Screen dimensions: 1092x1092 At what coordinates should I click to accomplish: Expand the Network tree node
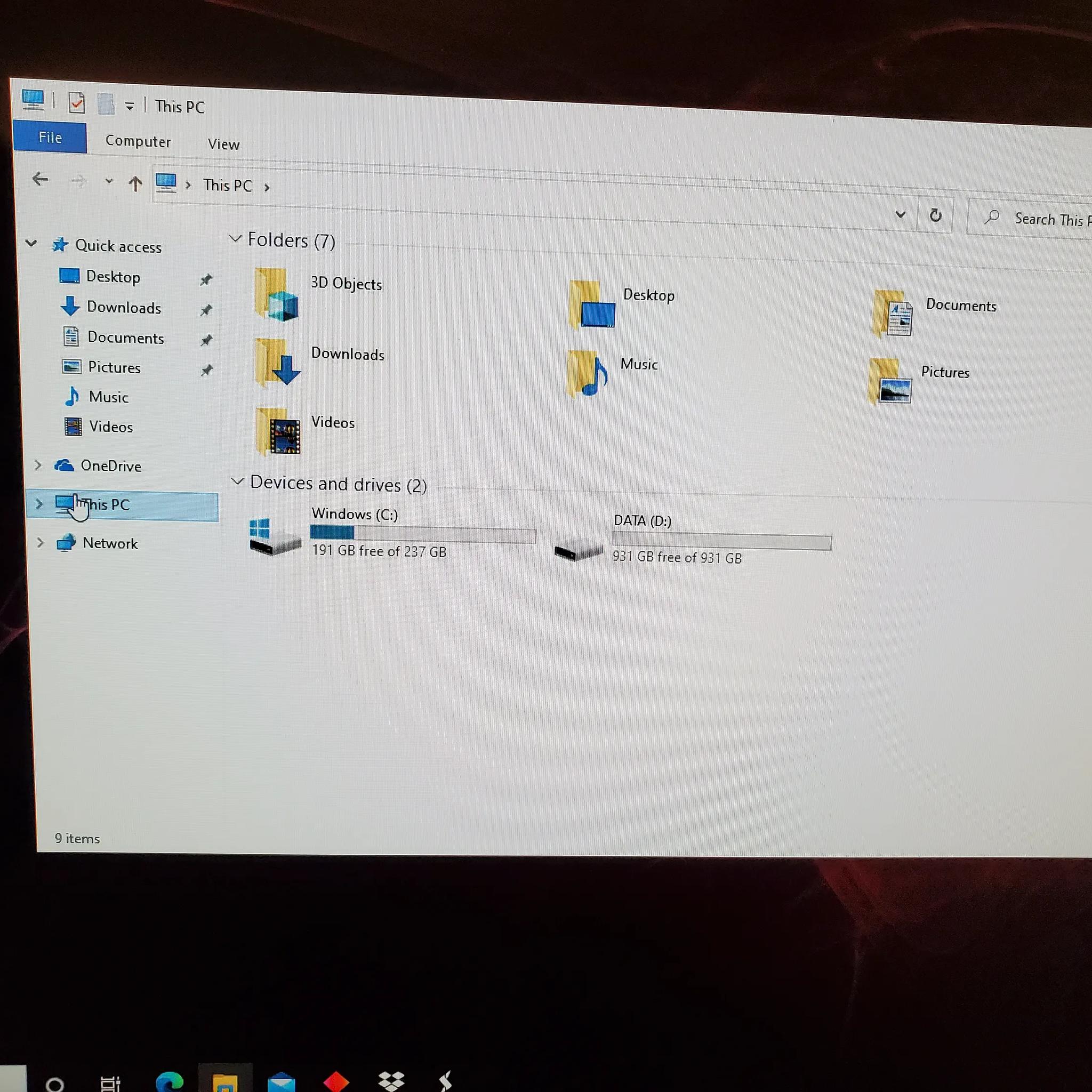(40, 543)
